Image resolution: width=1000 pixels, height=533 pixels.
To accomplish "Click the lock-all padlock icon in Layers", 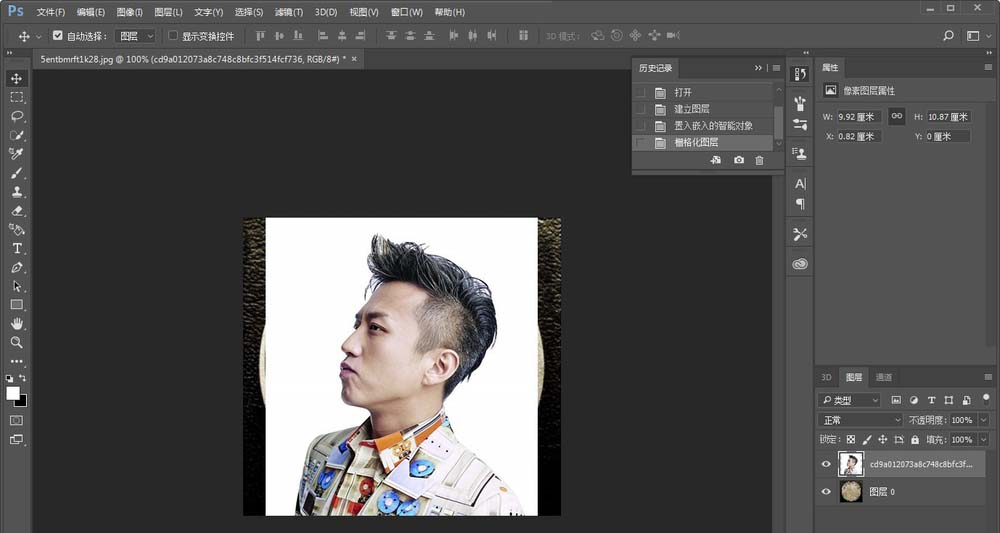I will 915,440.
